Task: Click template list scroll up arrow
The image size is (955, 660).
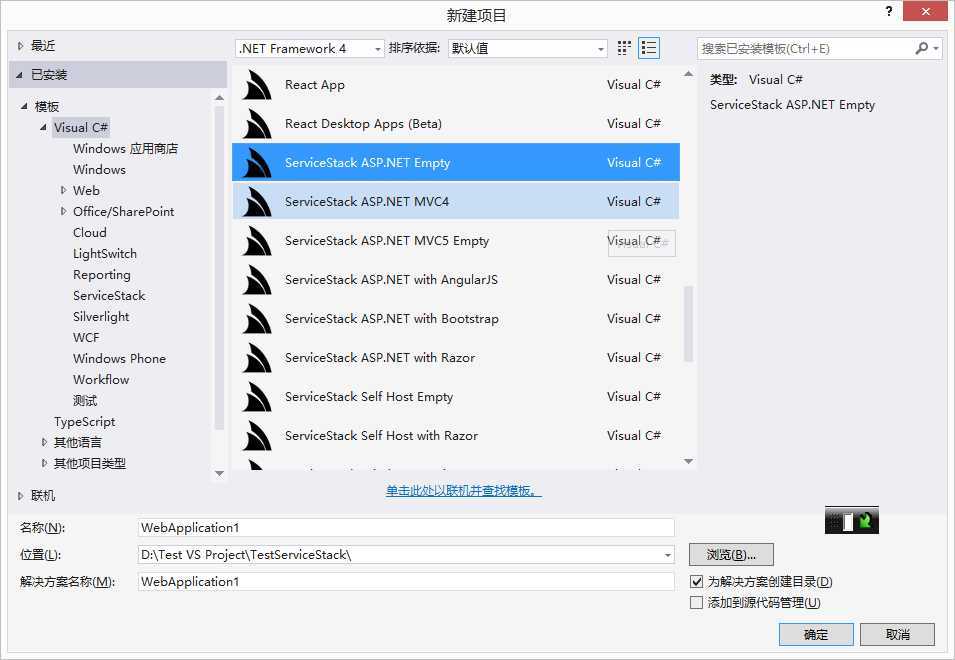Action: pos(689,74)
